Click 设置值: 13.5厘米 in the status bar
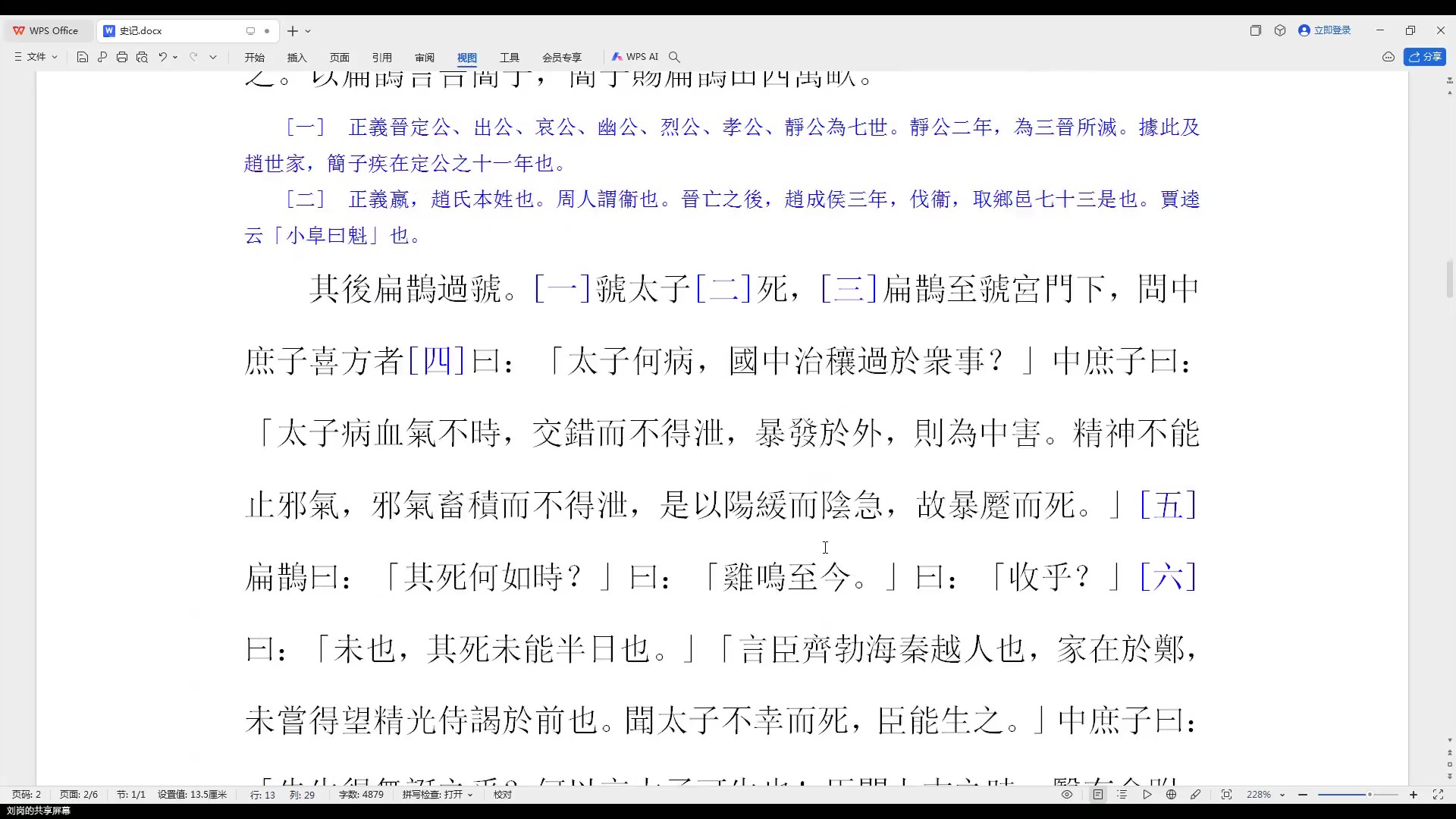This screenshot has width=1456, height=819. [x=193, y=795]
